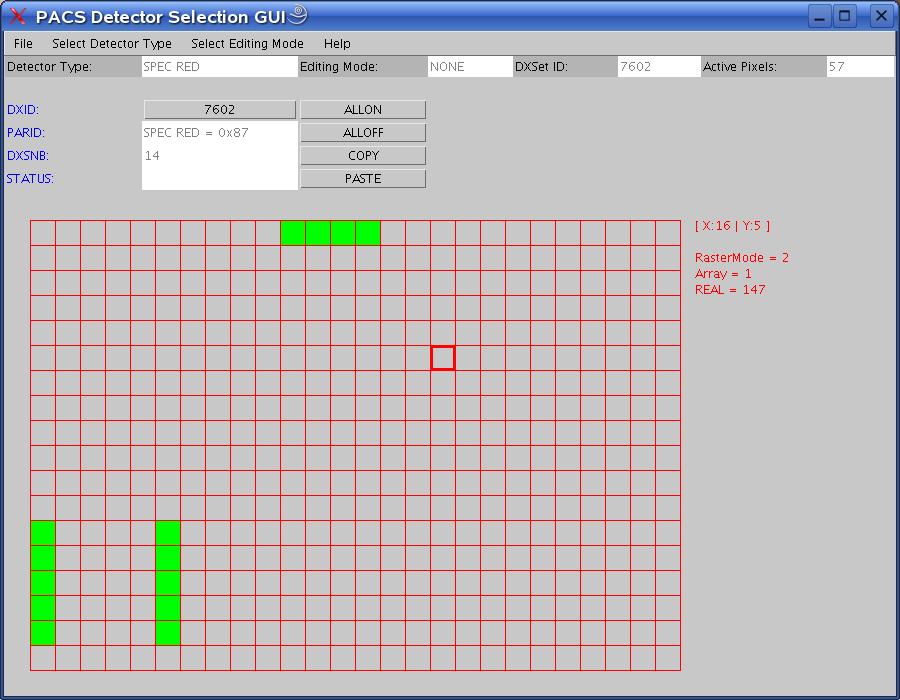The height and width of the screenshot is (700, 900).
Task: Toggle the bold red highlighted grid cell
Action: 443,358
